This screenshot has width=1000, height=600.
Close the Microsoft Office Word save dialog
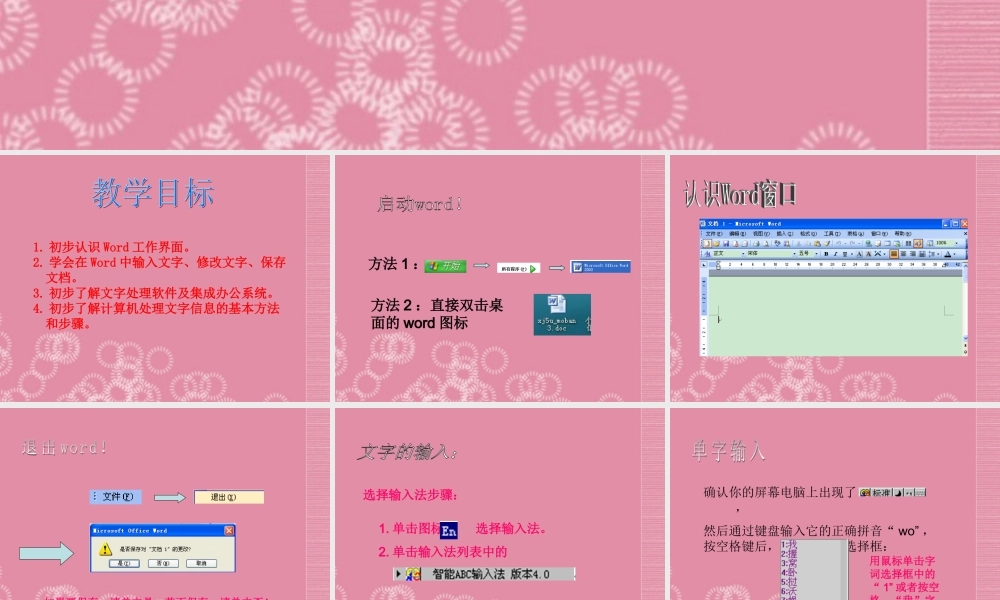tap(229, 530)
